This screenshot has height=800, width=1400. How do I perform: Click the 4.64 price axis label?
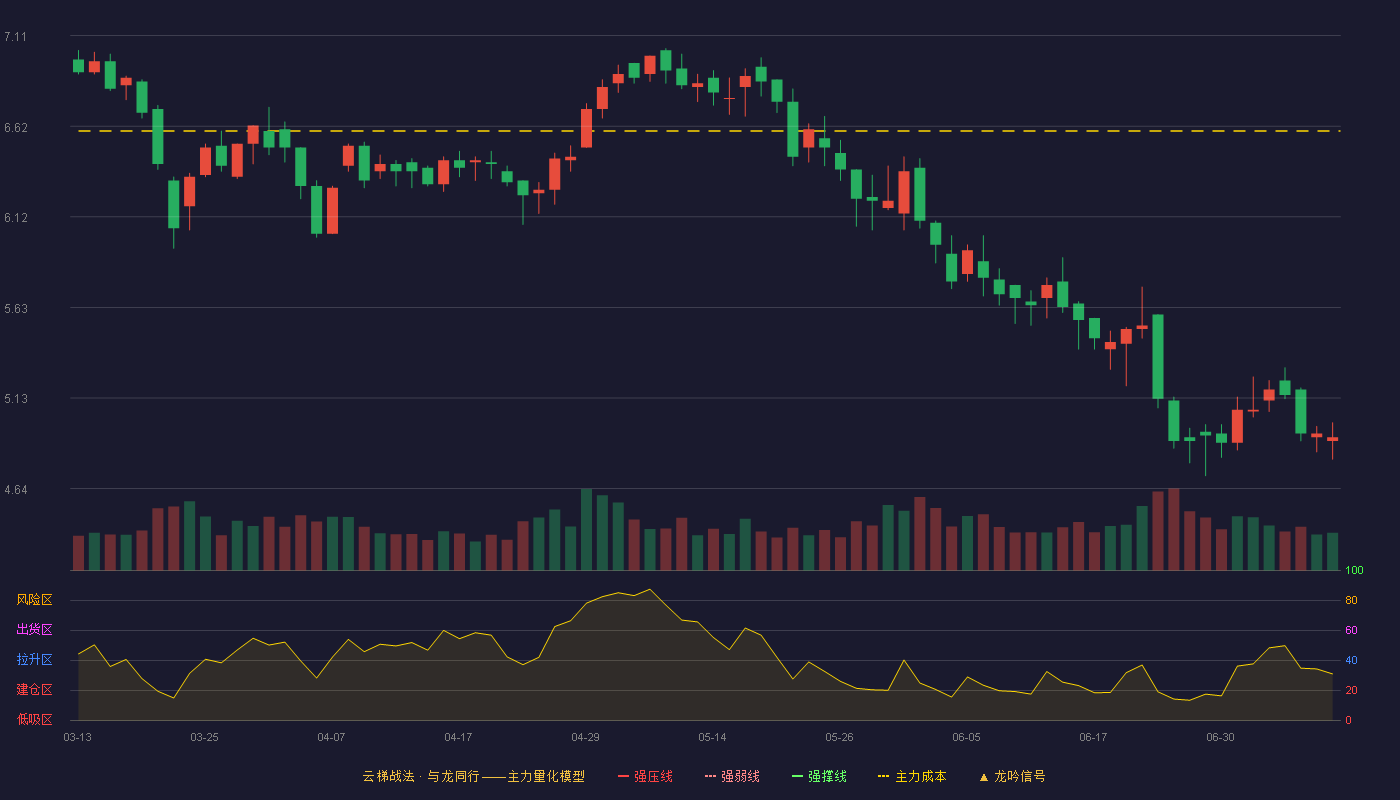tap(15, 490)
